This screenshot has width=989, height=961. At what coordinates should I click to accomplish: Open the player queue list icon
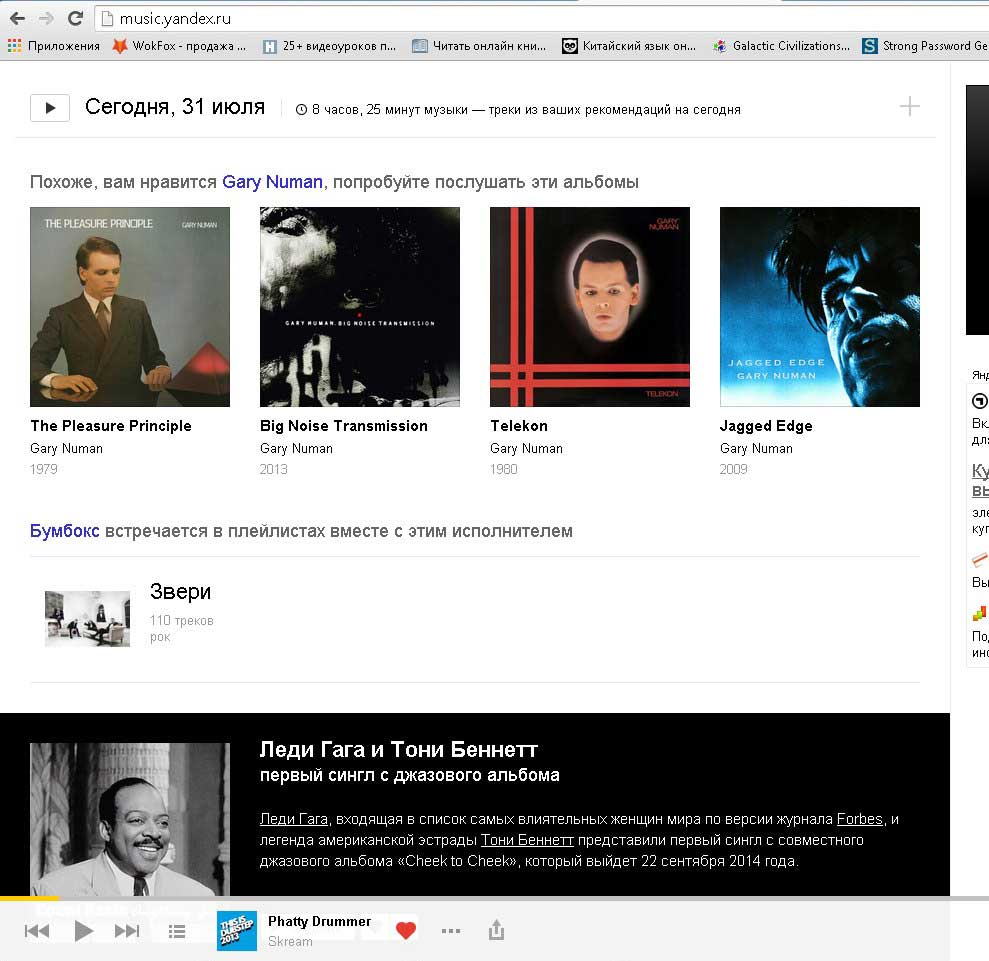(177, 931)
